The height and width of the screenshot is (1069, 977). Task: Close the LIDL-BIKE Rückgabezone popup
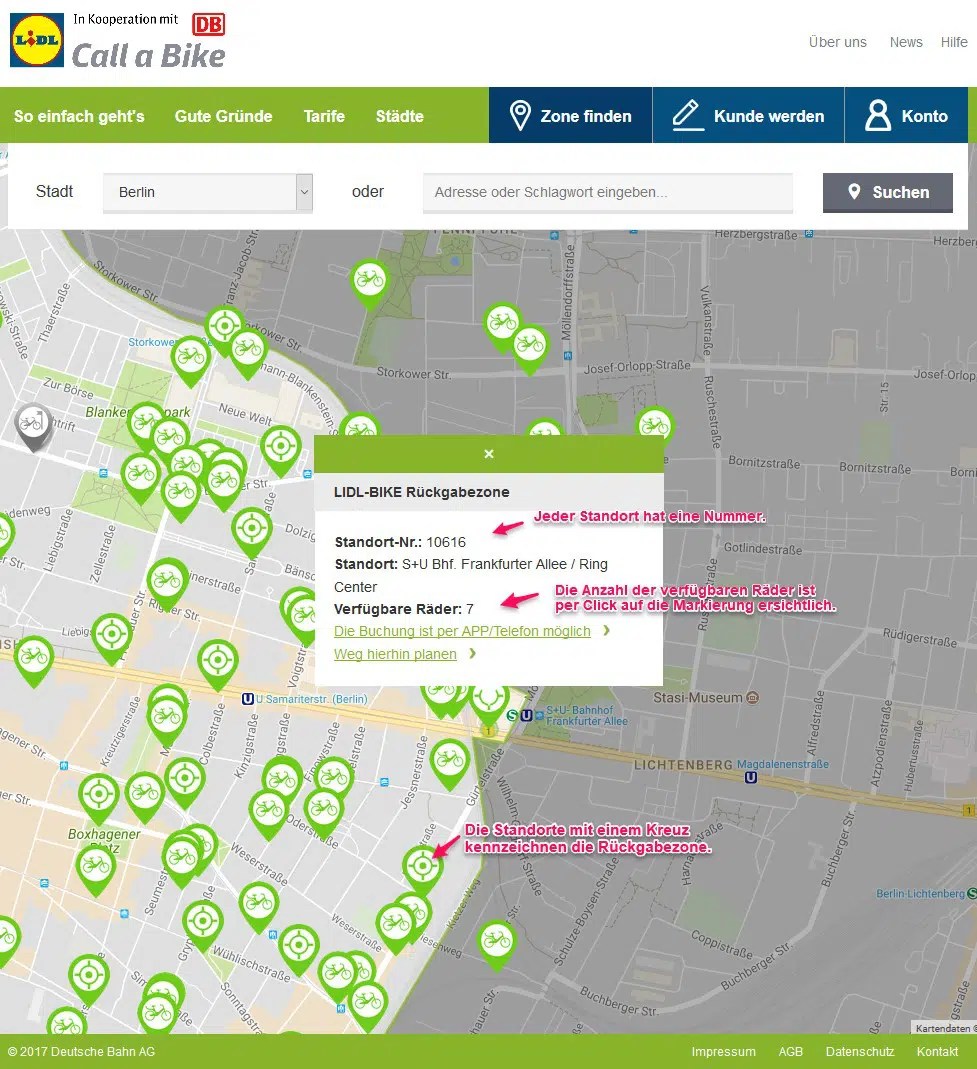point(489,453)
